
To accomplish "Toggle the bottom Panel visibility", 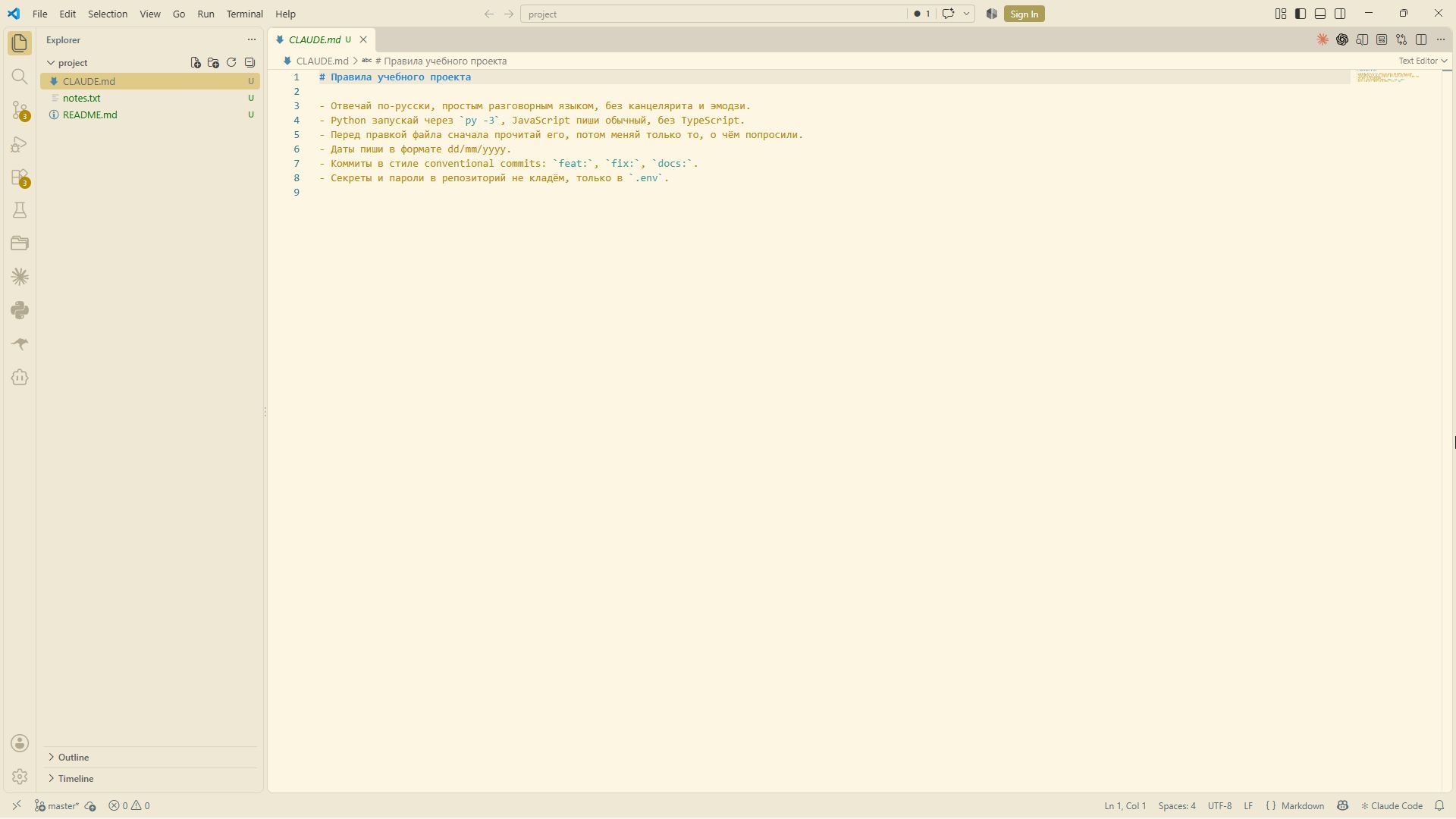I will coord(1320,14).
